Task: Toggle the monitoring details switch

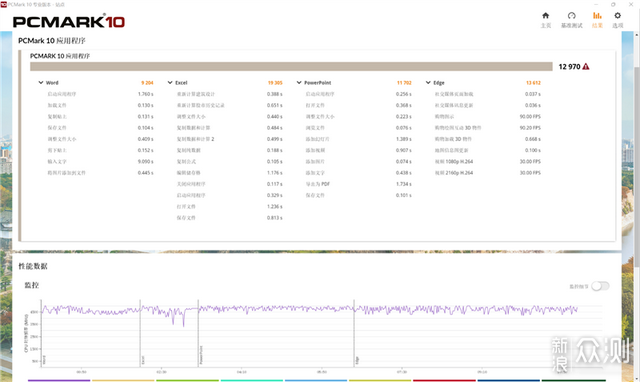Action: 600,286
